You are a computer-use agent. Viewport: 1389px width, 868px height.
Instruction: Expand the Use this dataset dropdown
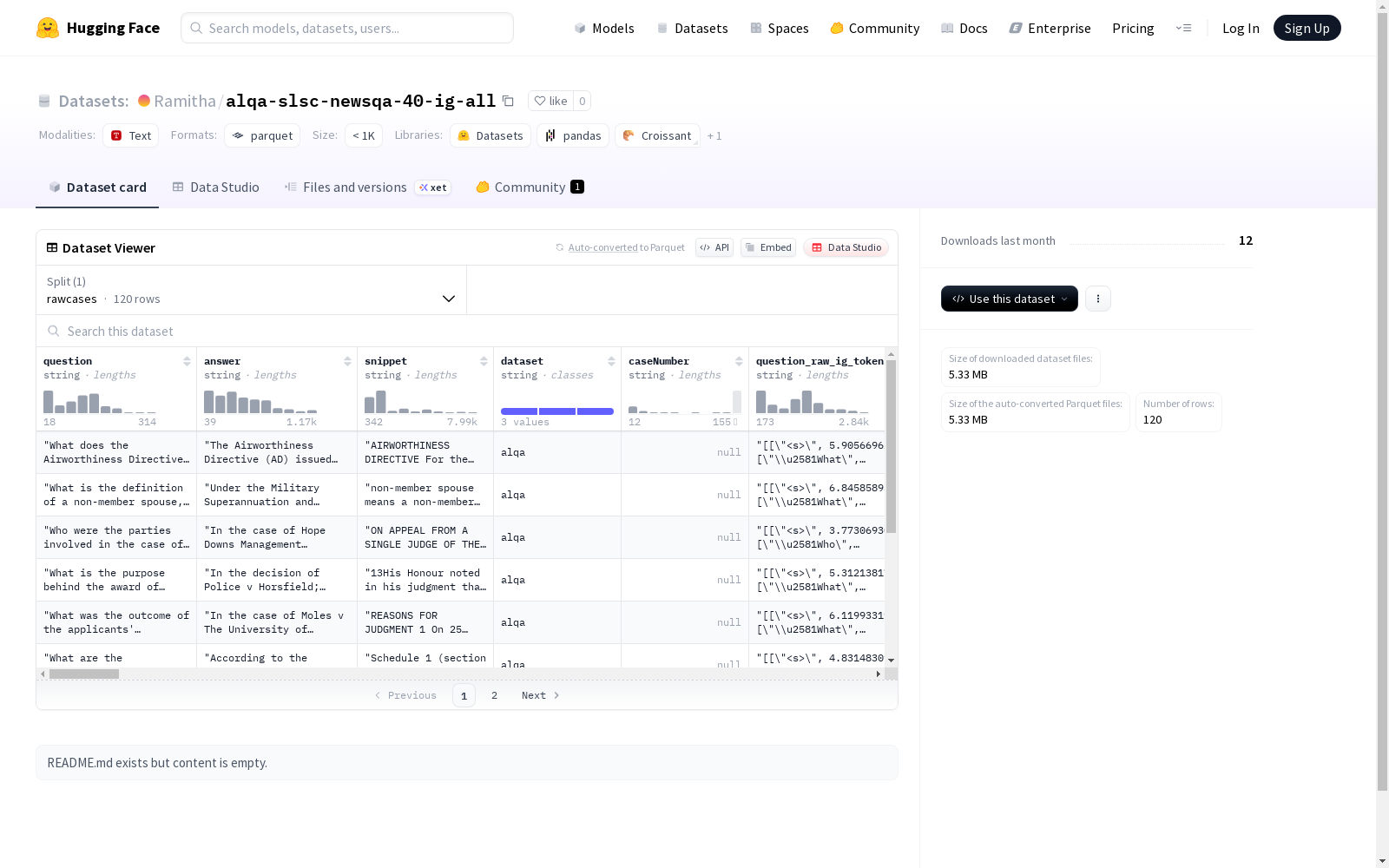pyautogui.click(x=1010, y=299)
